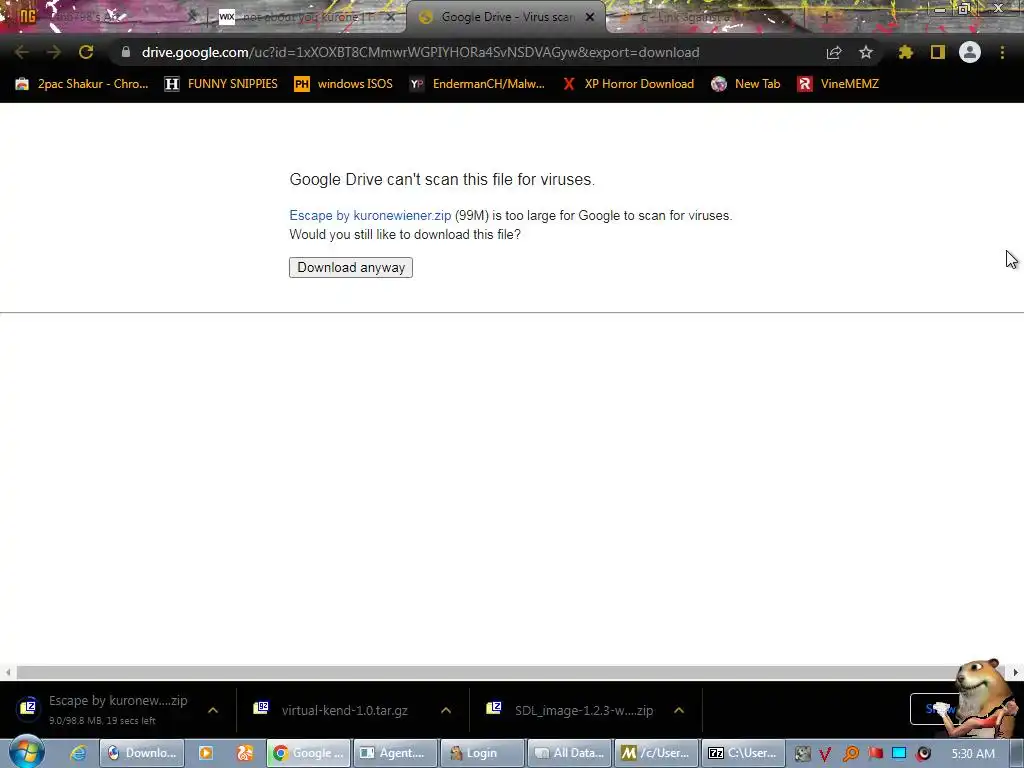The width and height of the screenshot is (1024, 768).
Task: Click the orange magnifier tray icon
Action: pyautogui.click(x=850, y=754)
